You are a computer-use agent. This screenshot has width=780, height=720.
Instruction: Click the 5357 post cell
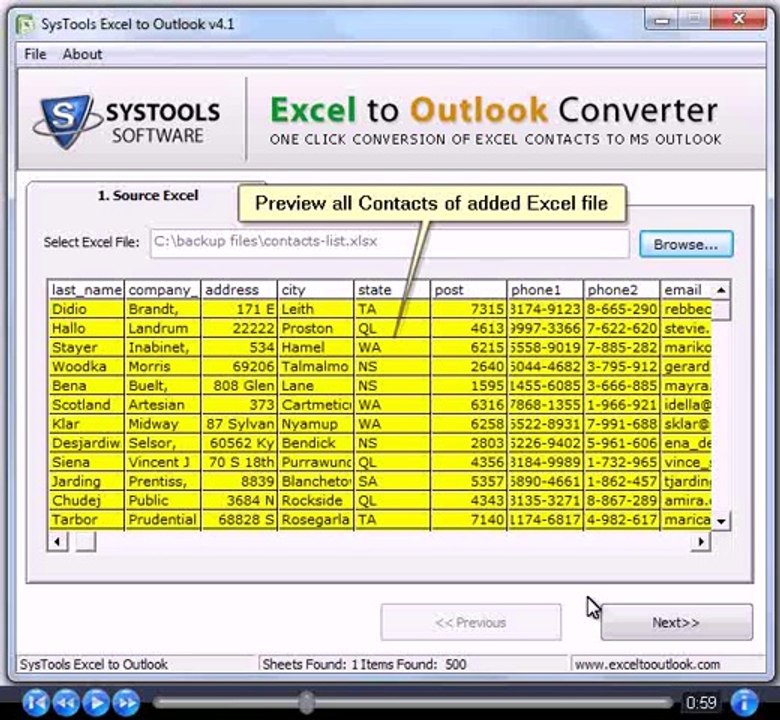point(469,481)
